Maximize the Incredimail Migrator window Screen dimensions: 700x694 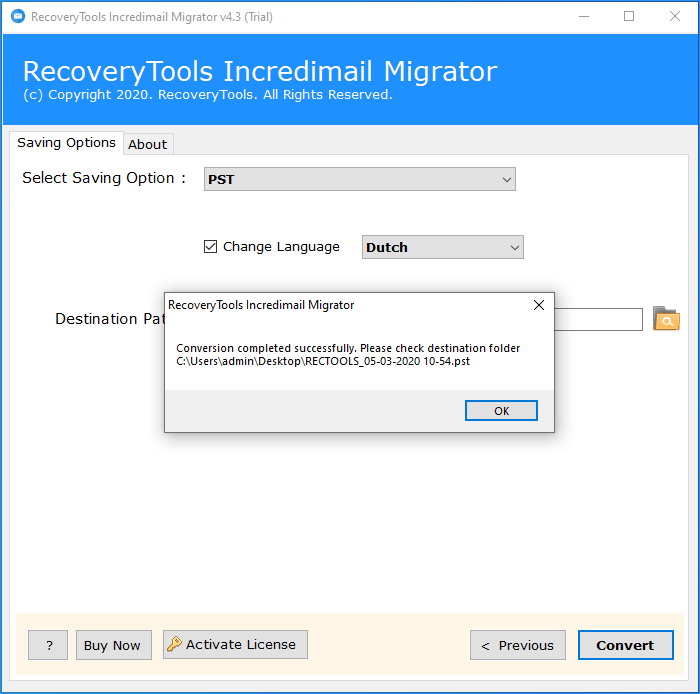click(629, 17)
